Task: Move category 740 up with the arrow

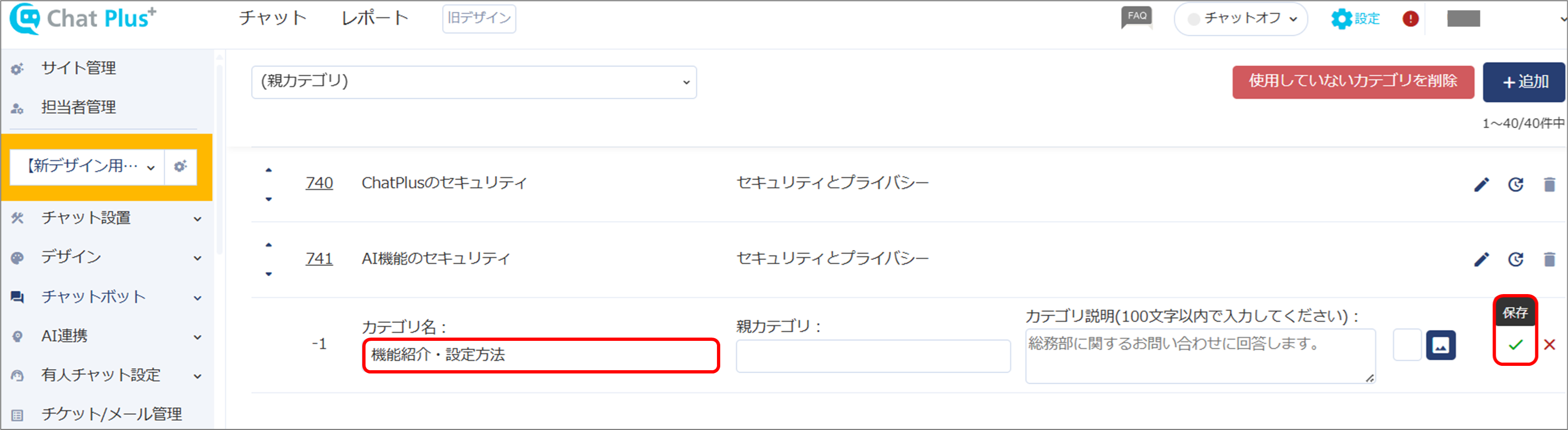Action: (x=268, y=170)
